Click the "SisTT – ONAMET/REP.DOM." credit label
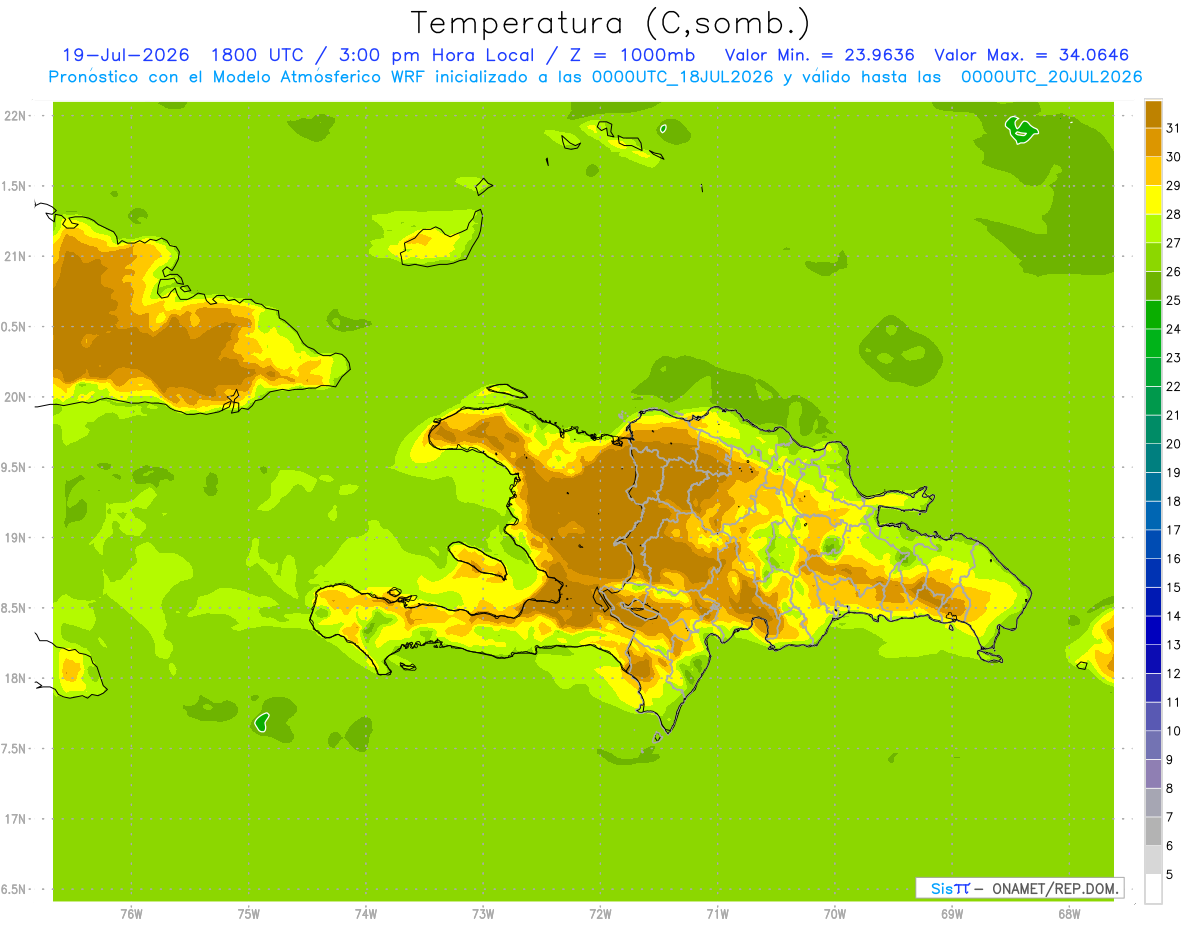Image resolution: width=1200 pixels, height=927 pixels. pos(1019,888)
